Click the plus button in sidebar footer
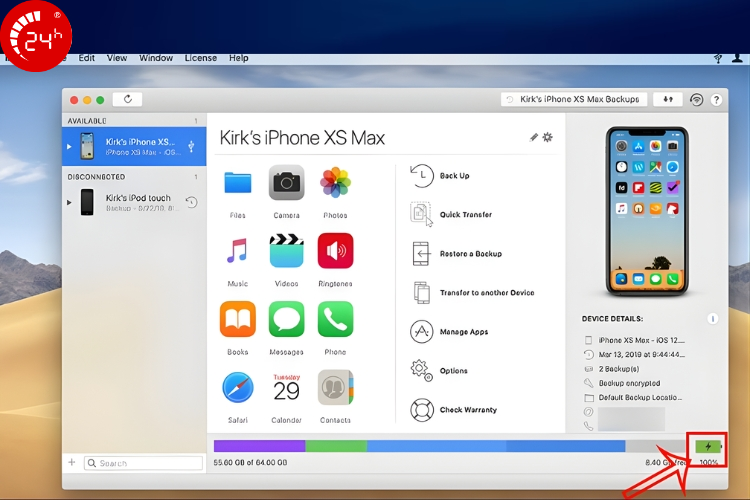Image resolution: width=750 pixels, height=500 pixels. [72, 462]
